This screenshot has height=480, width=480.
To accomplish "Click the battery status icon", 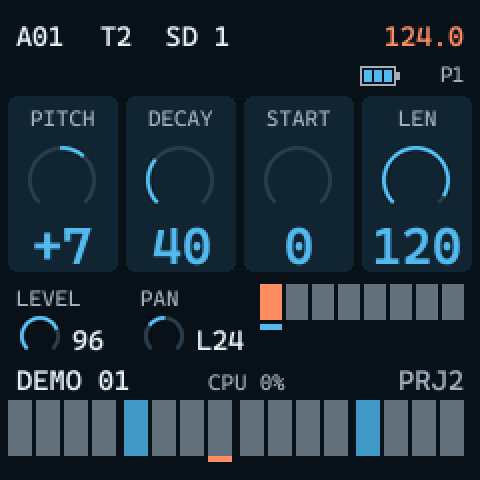I will (380, 76).
